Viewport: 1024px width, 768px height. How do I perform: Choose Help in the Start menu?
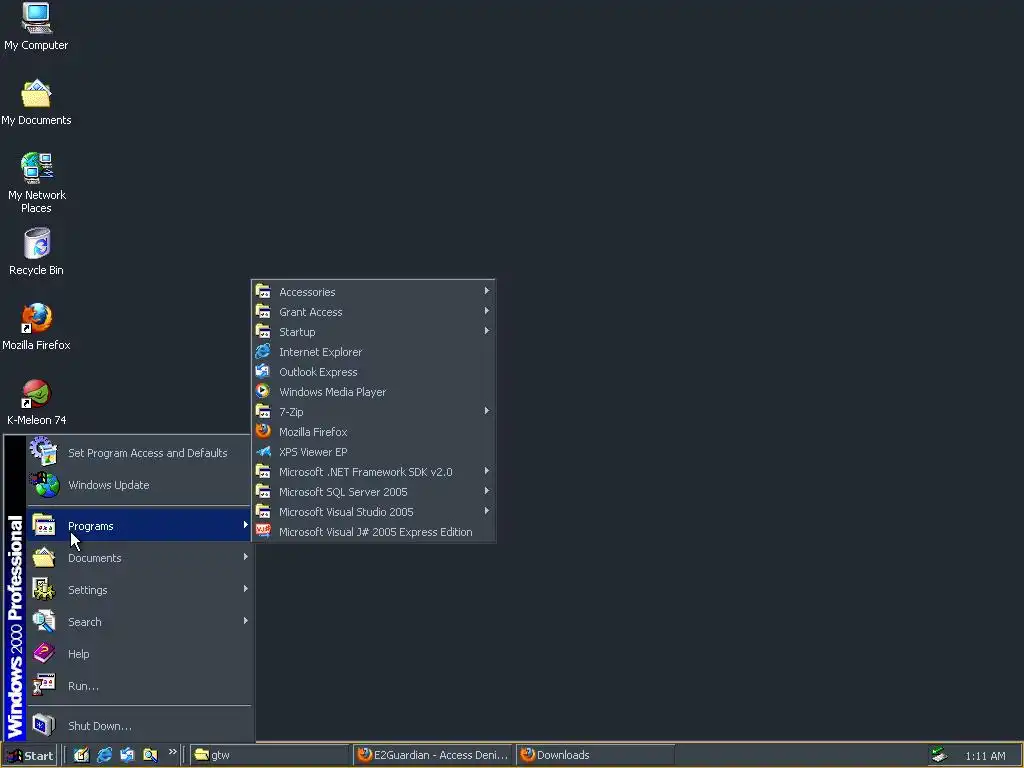139,654
